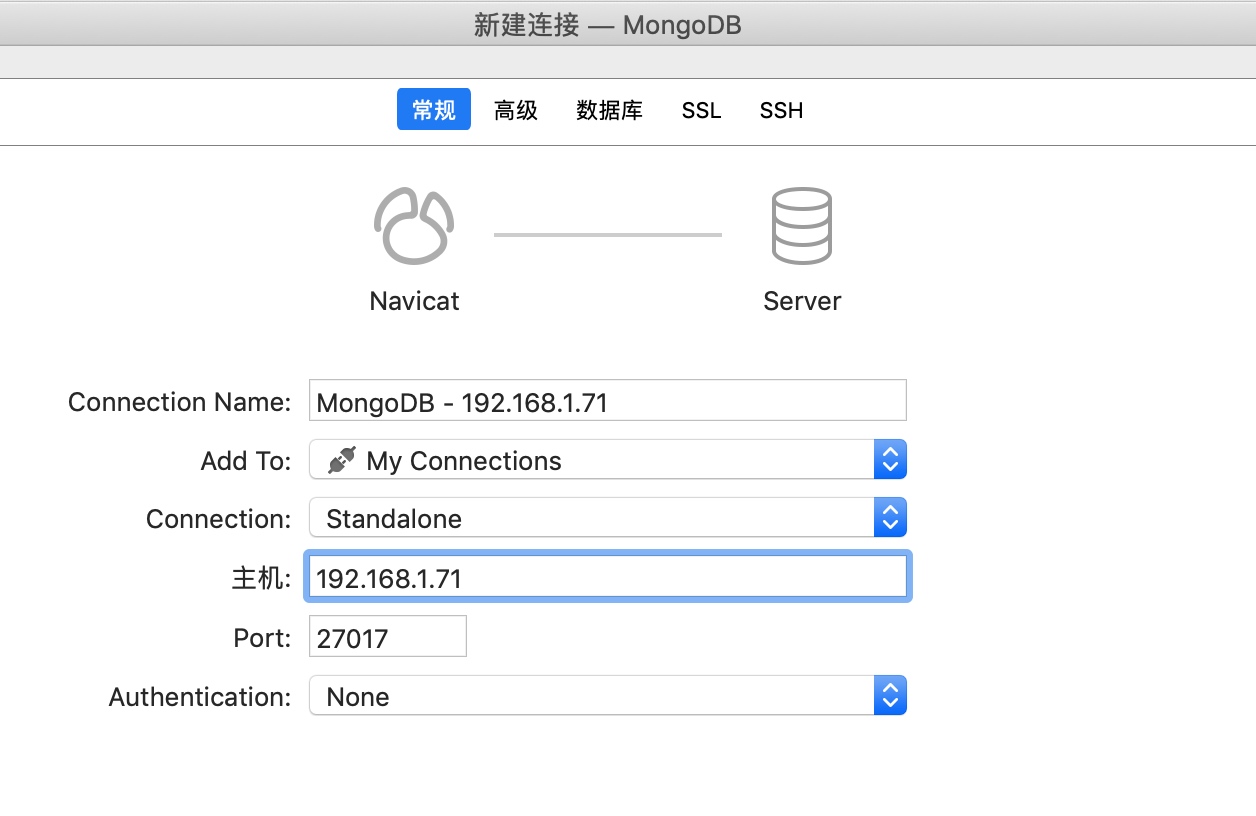
Task: Click the connector line between Navicat and Server
Action: pyautogui.click(x=607, y=235)
